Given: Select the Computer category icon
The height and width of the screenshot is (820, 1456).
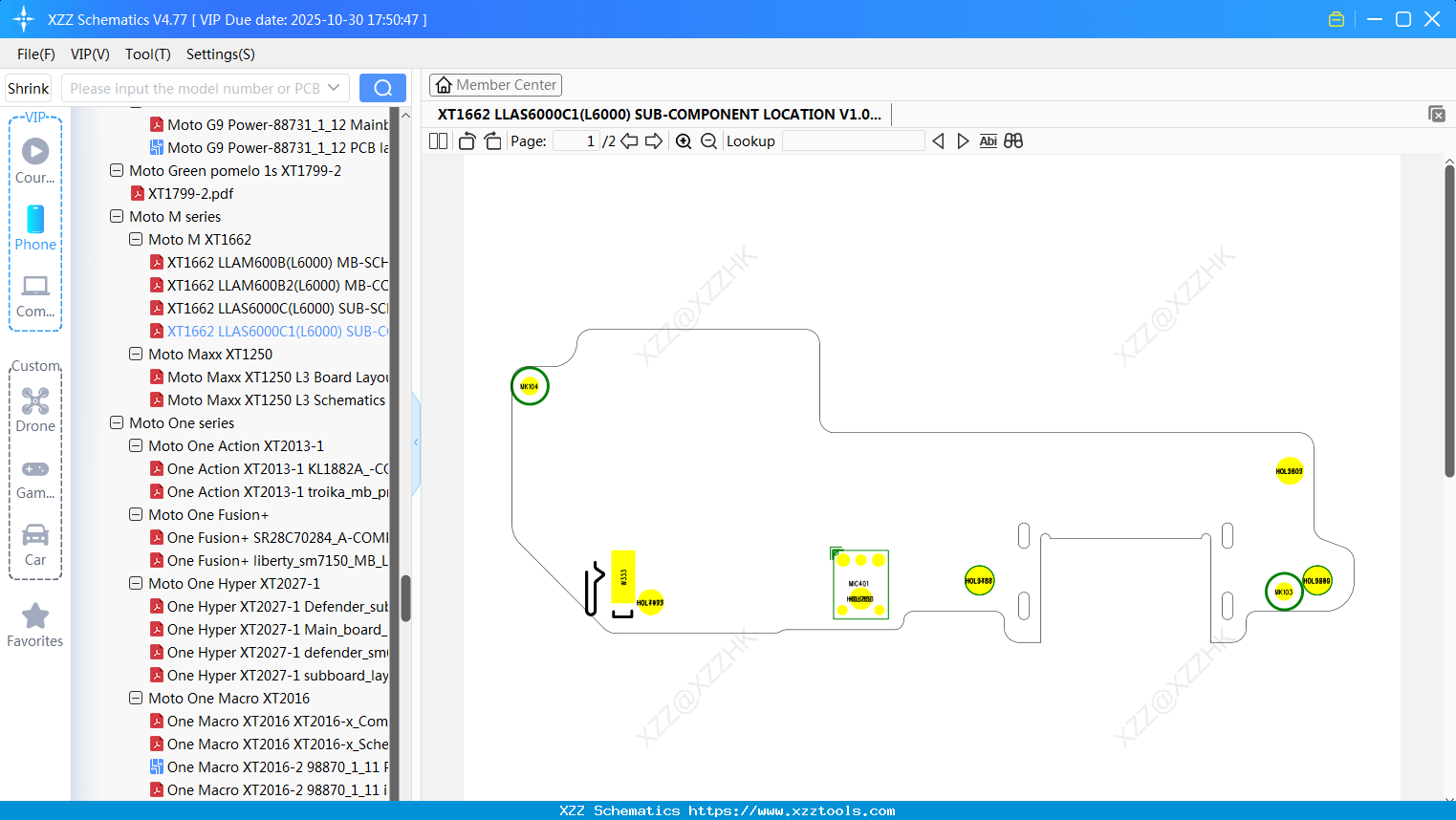Looking at the screenshot, I should (35, 295).
